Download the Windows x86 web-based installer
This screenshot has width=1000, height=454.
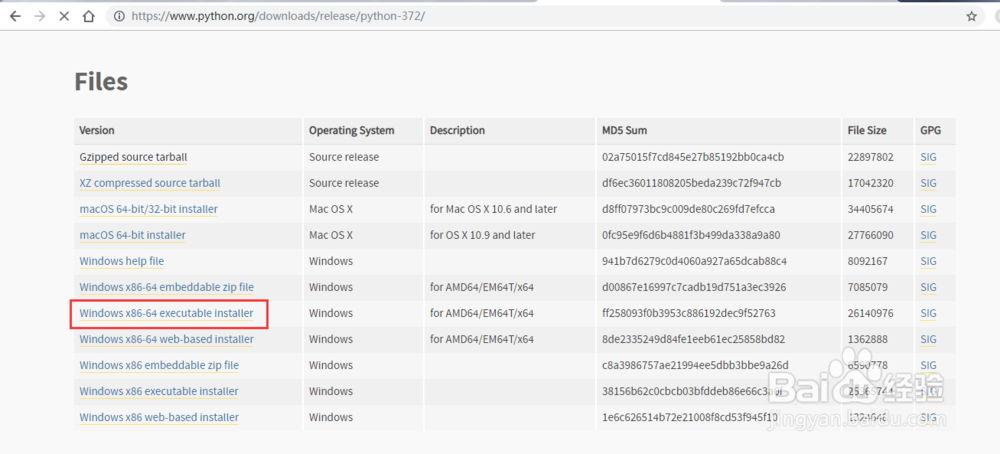click(159, 417)
